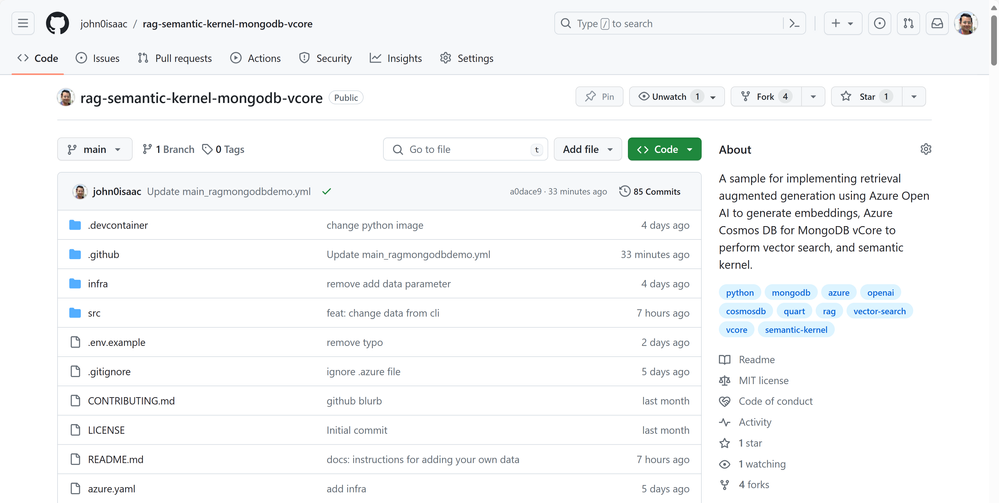
Task: Switch to the Settings tab
Action: (x=466, y=58)
